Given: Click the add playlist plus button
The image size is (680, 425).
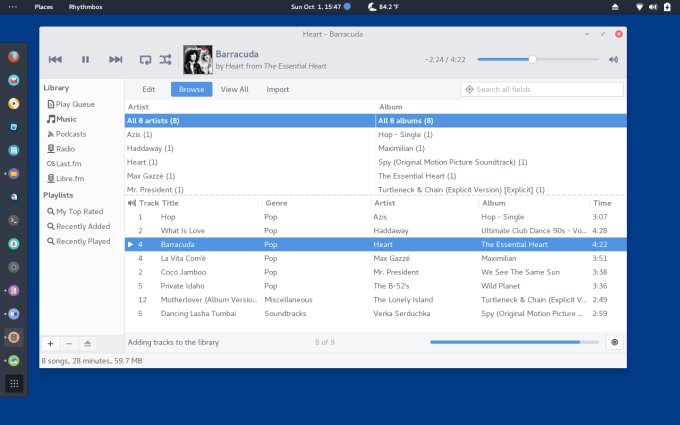Looking at the screenshot, I should click(51, 343).
